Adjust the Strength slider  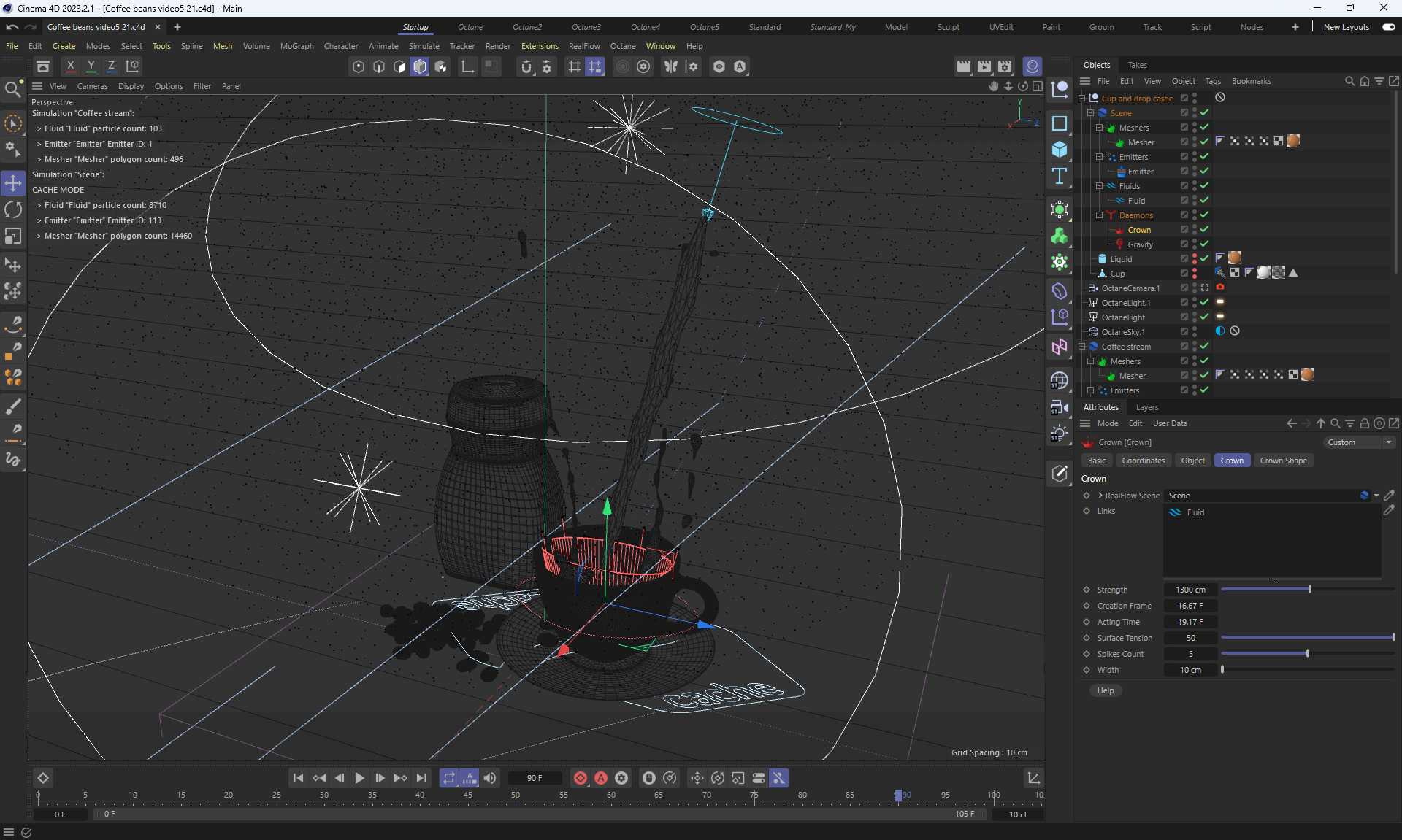[1309, 589]
